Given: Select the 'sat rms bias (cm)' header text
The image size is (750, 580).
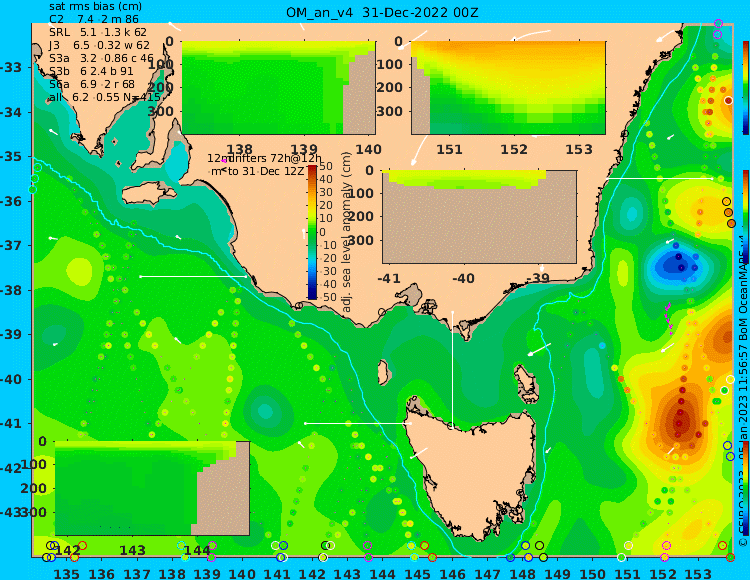Looking at the screenshot, I should tap(95, 7).
